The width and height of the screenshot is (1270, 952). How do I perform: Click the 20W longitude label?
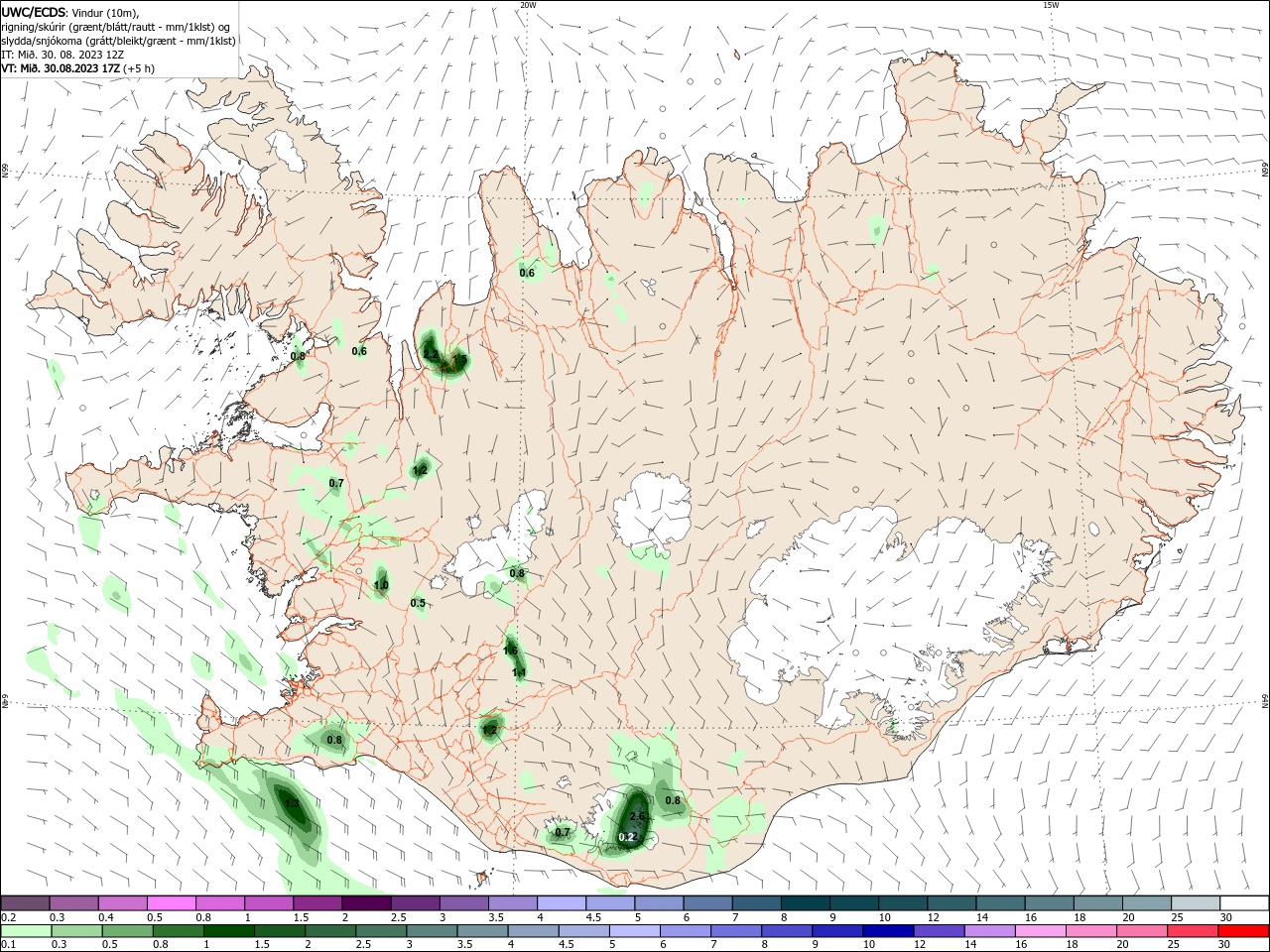tap(528, 5)
